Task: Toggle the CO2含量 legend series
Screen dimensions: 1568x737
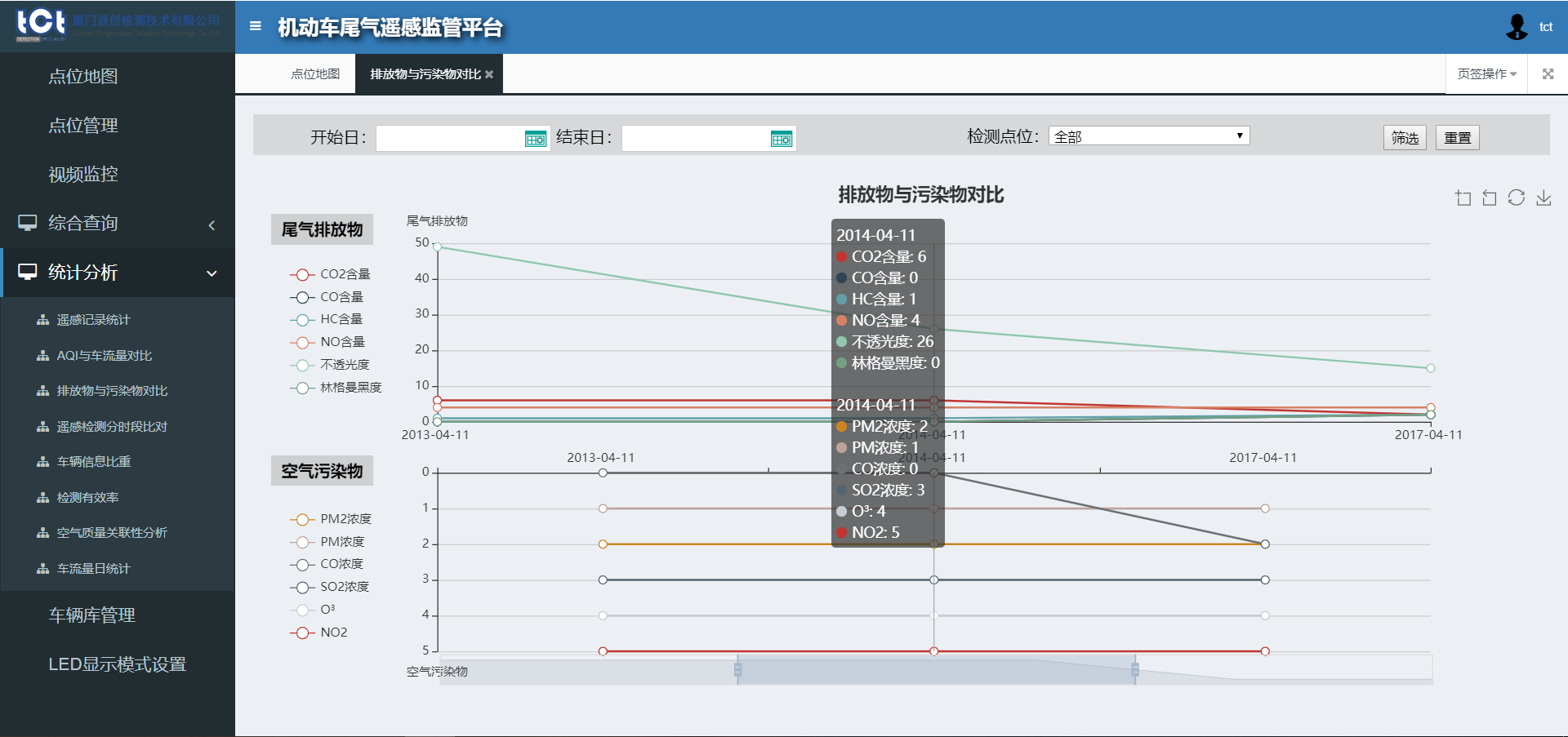Action: click(x=330, y=274)
